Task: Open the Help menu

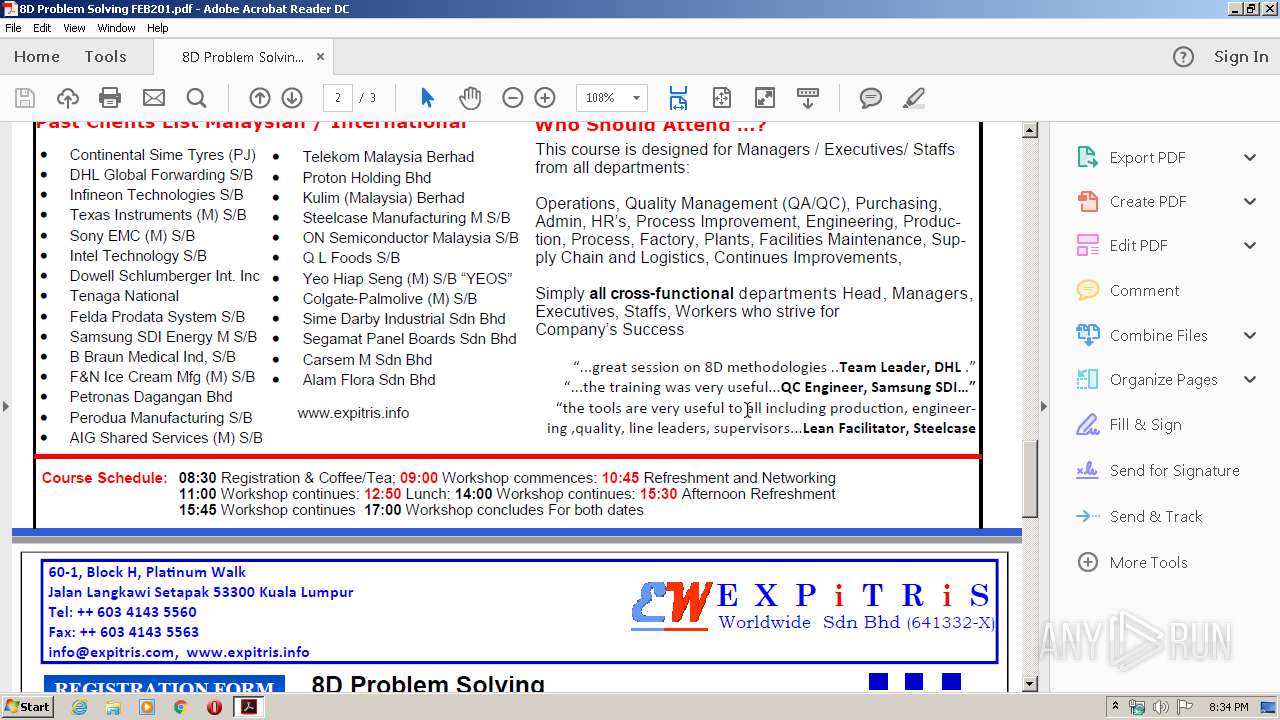Action: coord(158,28)
